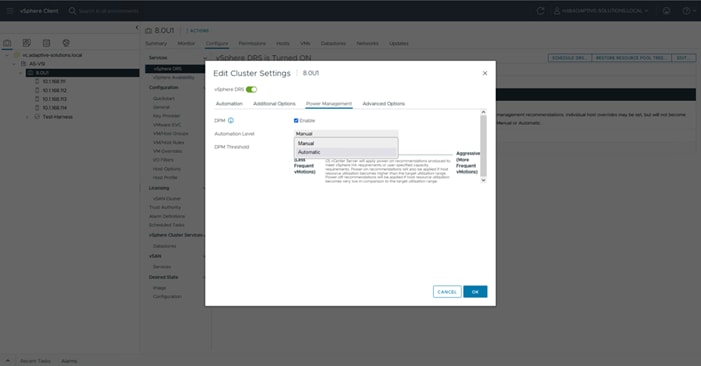Click the dialog scrollbar up arrow
Viewport: 701px width, 366px height.
pyautogui.click(x=483, y=112)
